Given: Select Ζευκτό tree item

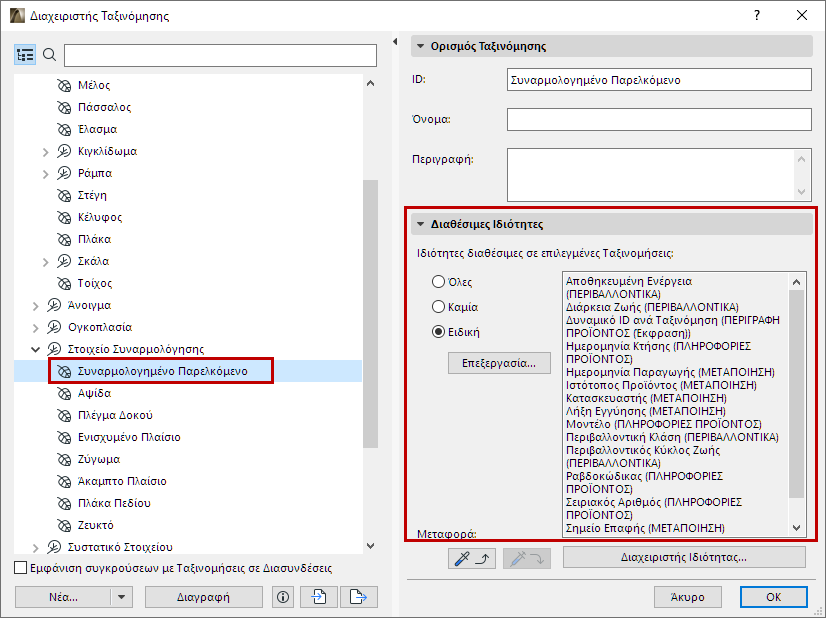Looking at the screenshot, I should click(x=95, y=525).
